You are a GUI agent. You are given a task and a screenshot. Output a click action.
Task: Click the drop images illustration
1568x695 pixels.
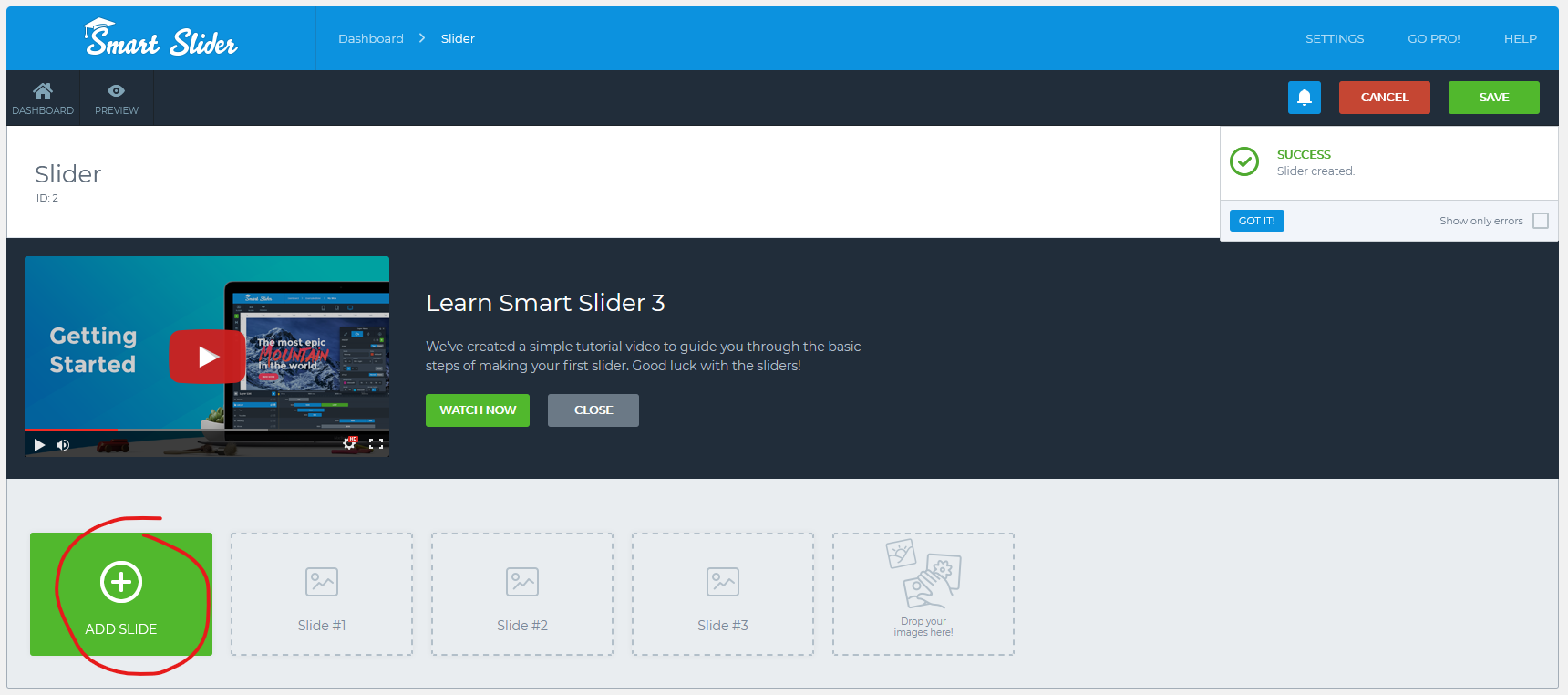click(x=923, y=574)
